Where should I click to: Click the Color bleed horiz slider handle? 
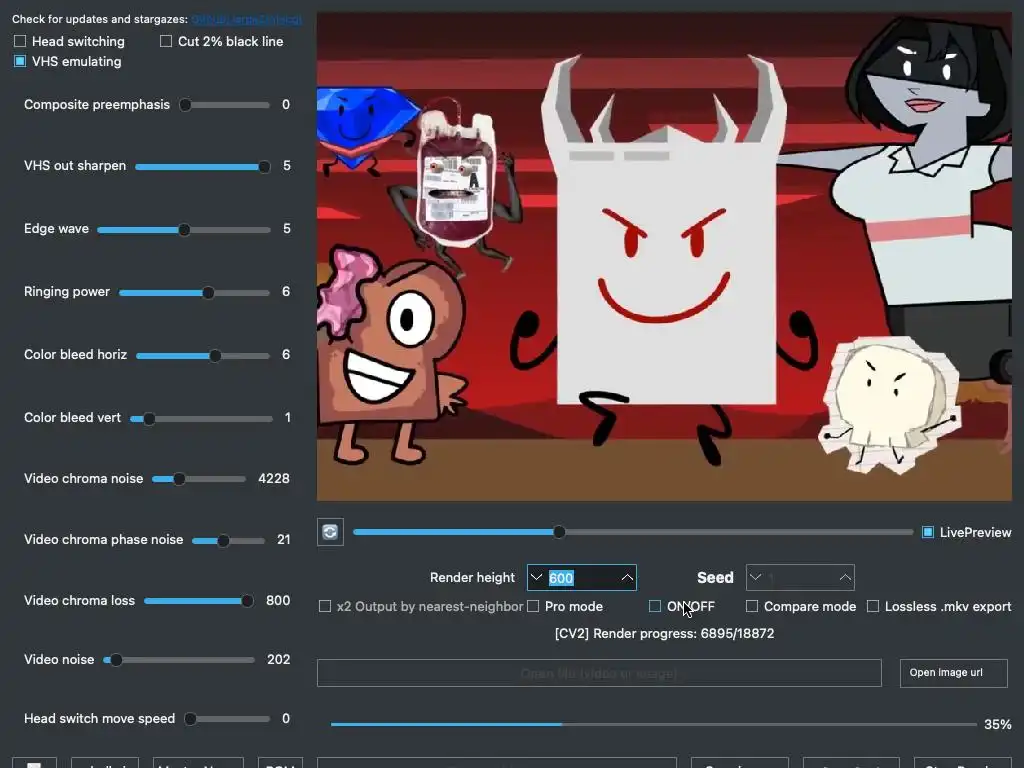[x=215, y=355]
